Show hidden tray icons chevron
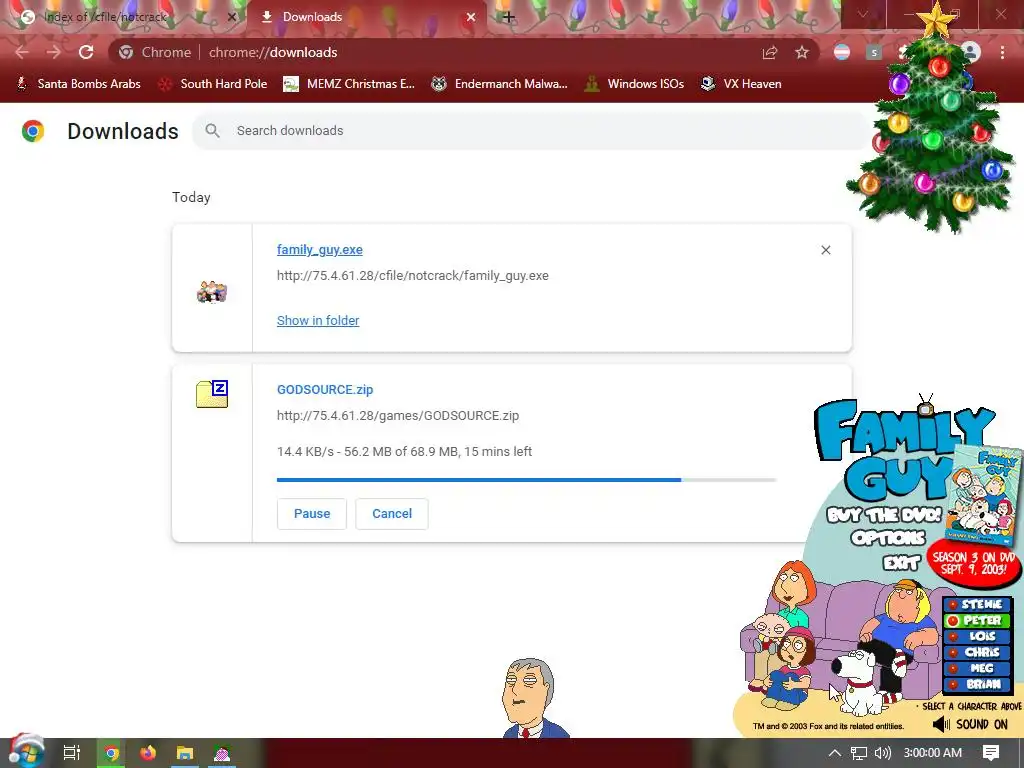Image resolution: width=1024 pixels, height=768 pixels. click(835, 753)
